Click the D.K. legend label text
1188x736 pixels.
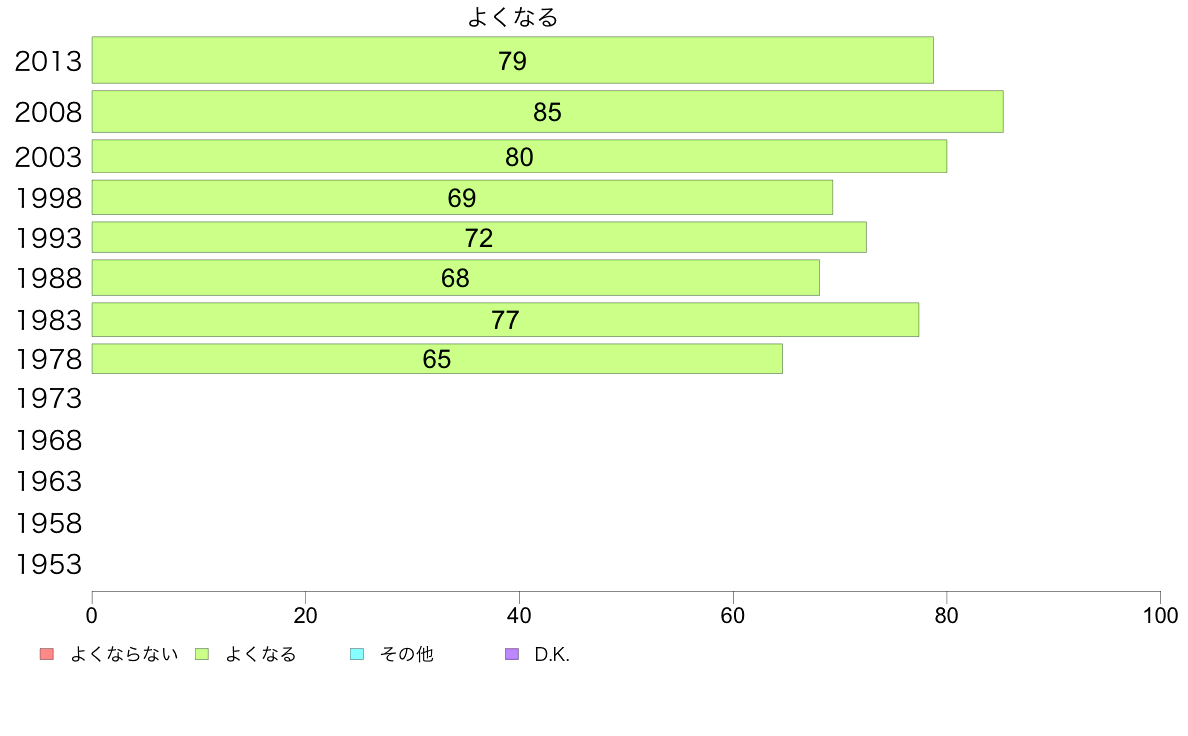click(x=552, y=654)
